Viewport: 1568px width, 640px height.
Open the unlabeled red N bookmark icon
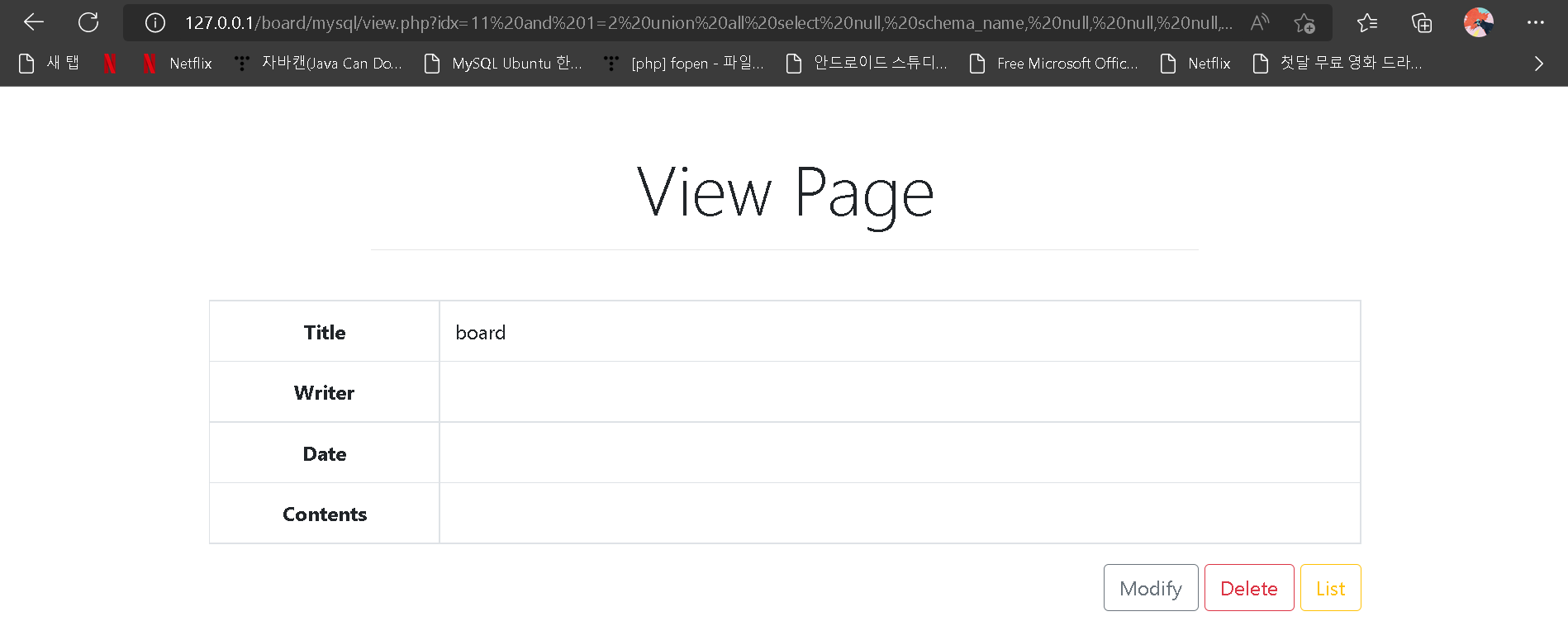pyautogui.click(x=110, y=64)
